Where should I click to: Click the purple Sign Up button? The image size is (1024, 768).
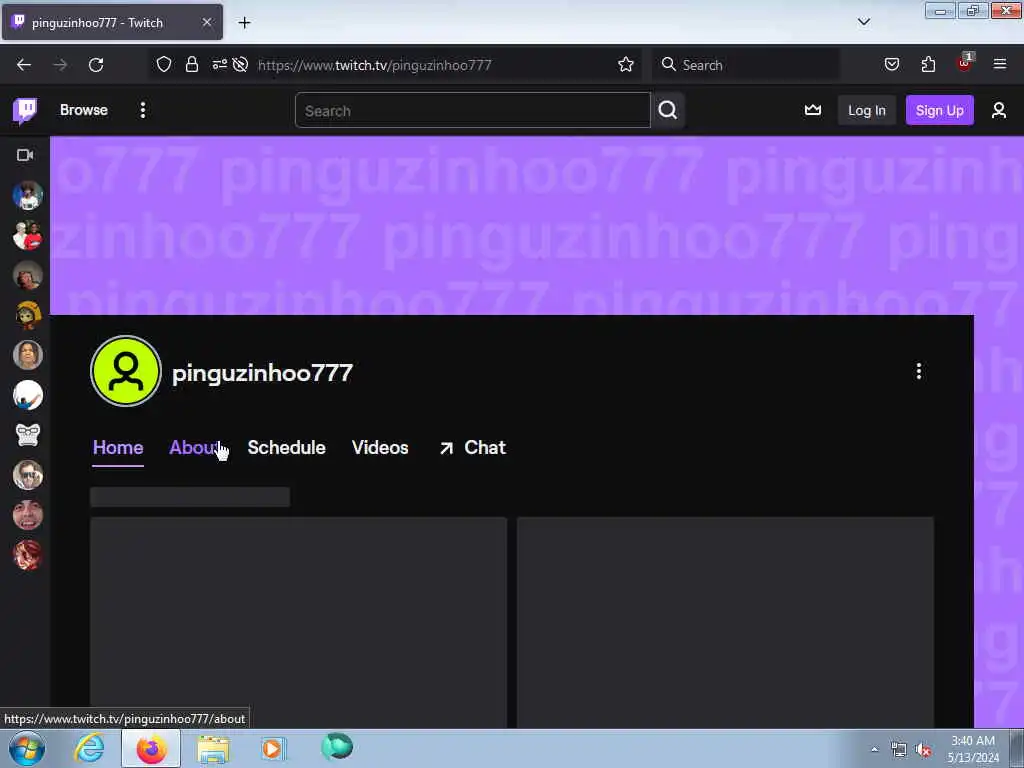(939, 110)
